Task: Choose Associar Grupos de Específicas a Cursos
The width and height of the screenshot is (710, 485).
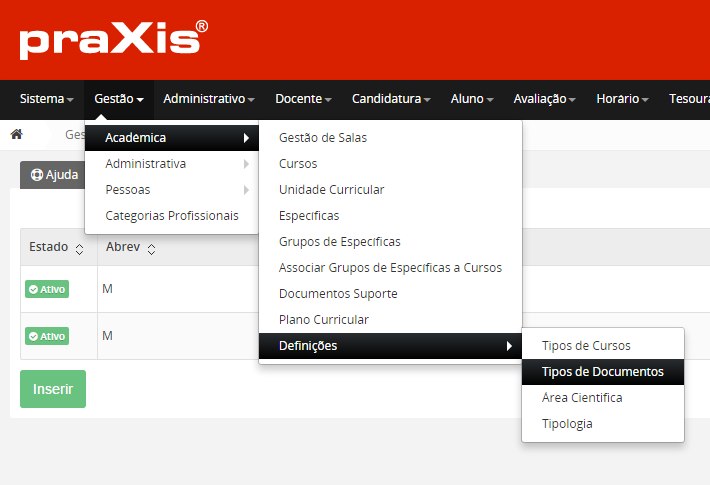Action: tap(390, 268)
